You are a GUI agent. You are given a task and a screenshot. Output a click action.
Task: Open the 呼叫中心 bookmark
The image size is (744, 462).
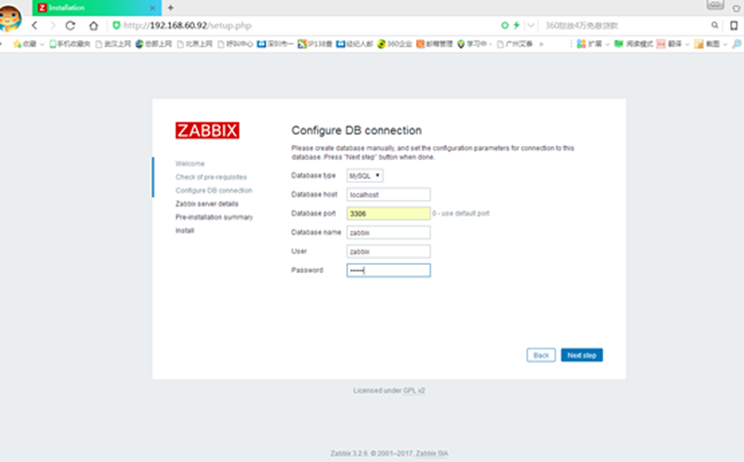point(235,44)
